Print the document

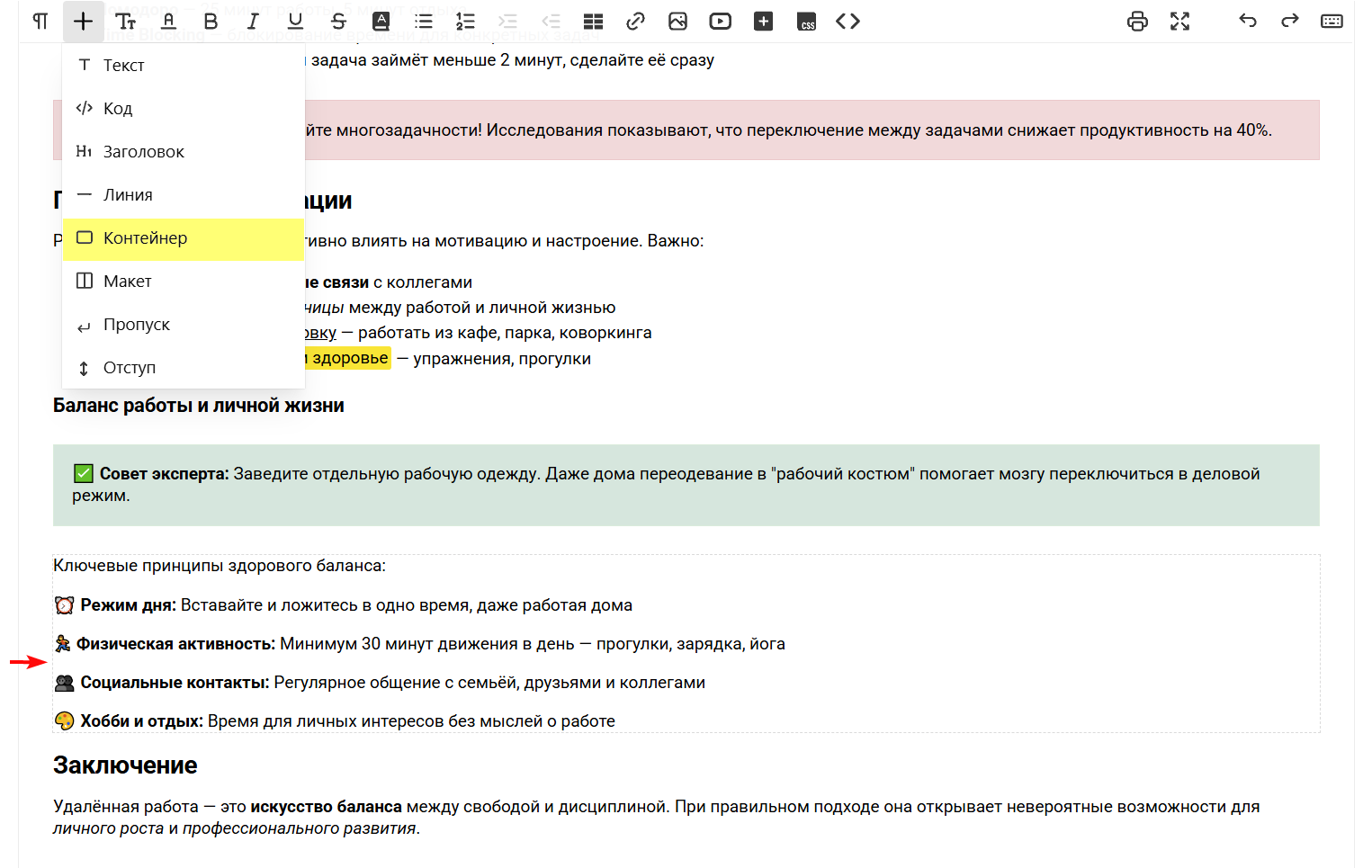1137,22
